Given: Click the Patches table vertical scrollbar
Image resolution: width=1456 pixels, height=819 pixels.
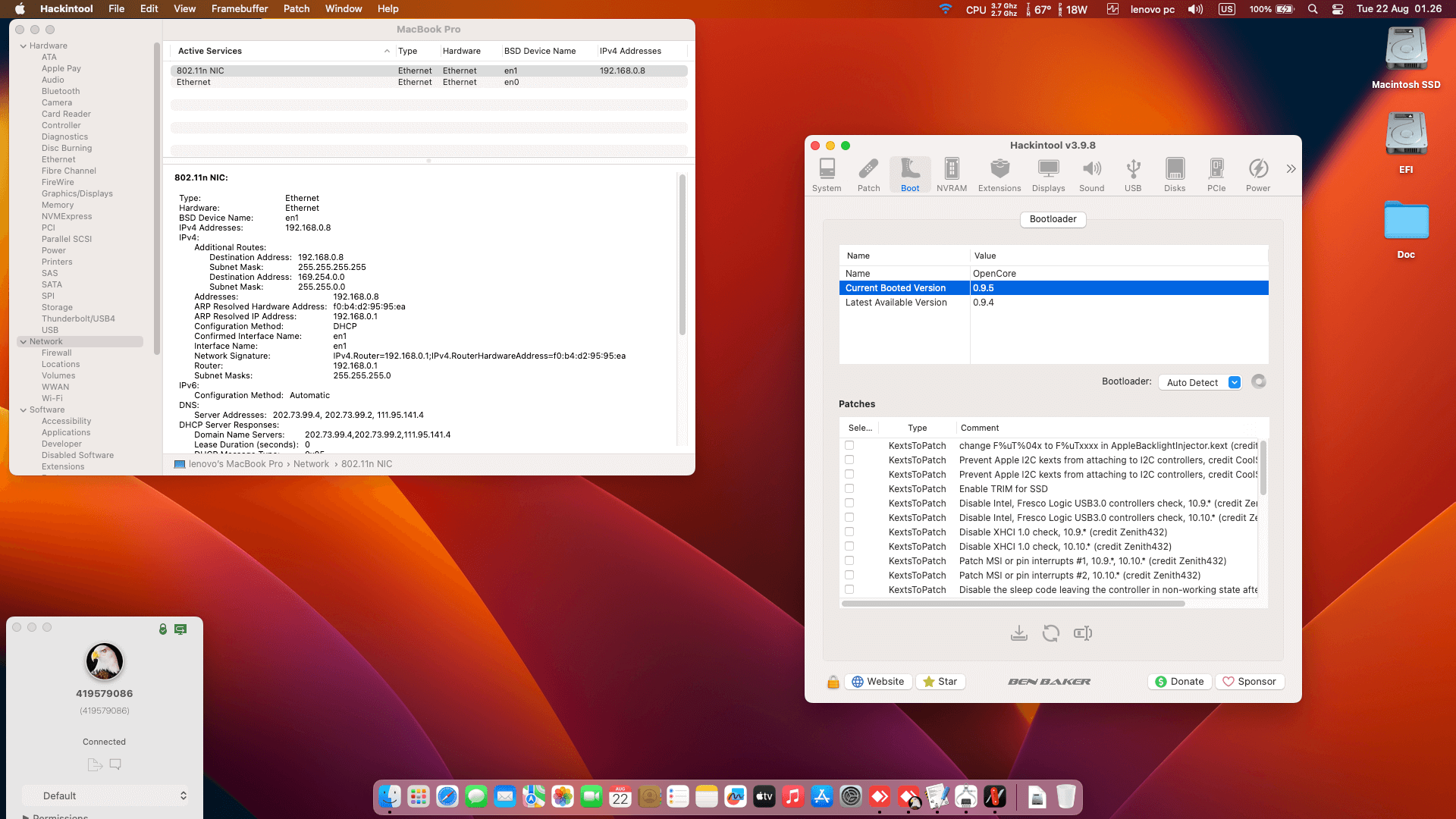Looking at the screenshot, I should tap(1263, 467).
